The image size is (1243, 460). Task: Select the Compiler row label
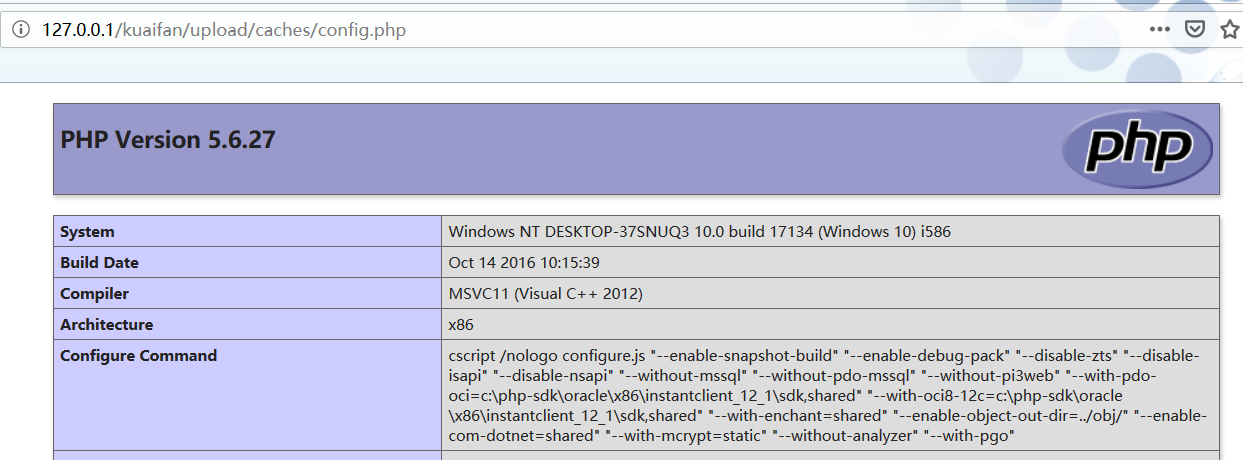247,294
